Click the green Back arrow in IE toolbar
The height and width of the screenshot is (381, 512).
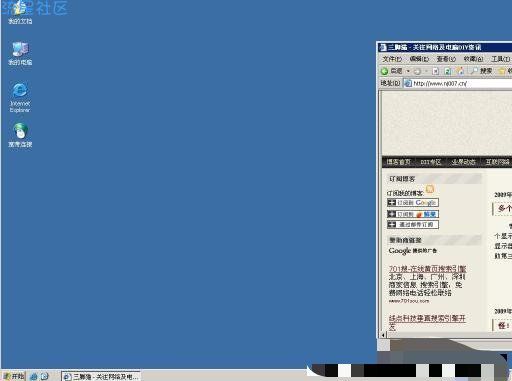coord(384,71)
